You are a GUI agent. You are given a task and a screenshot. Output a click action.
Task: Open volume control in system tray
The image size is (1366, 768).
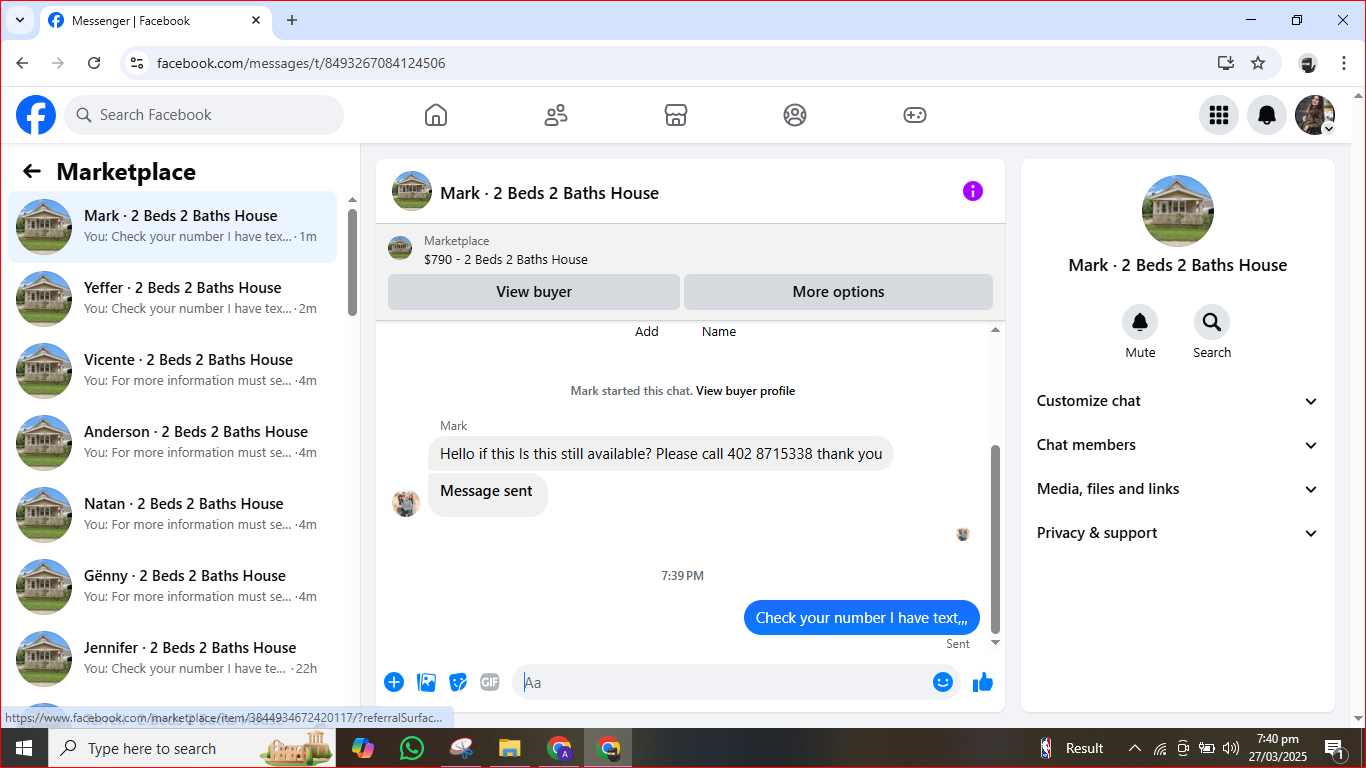(1231, 748)
